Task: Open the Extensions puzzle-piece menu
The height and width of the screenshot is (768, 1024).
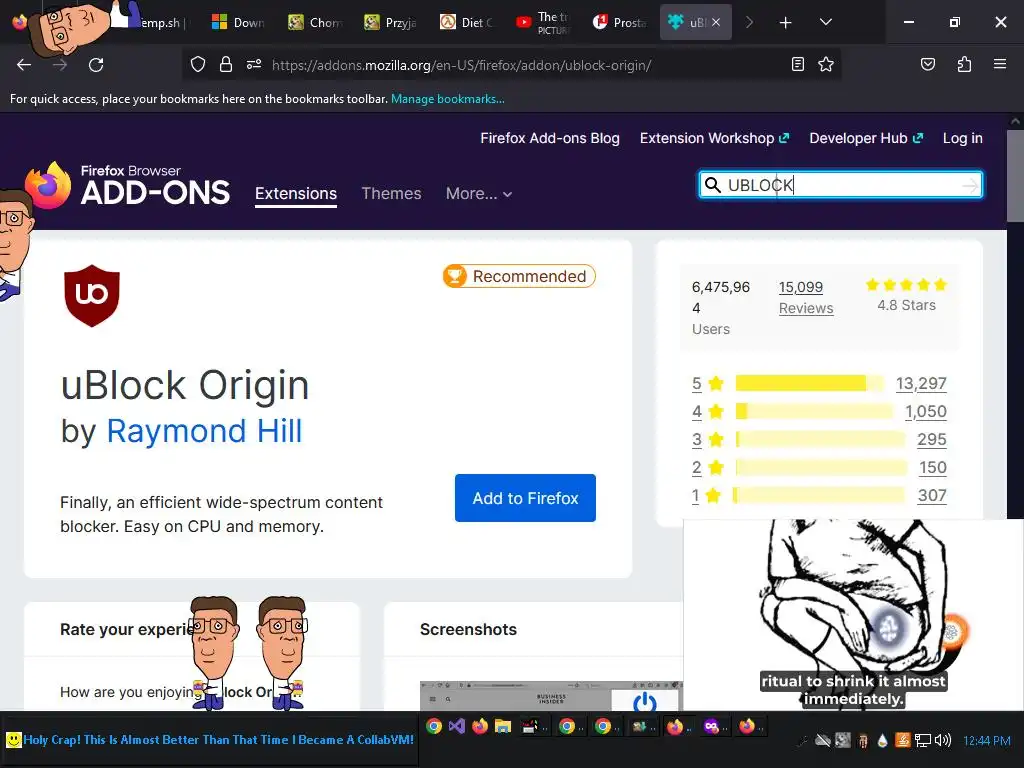Action: coord(964,64)
